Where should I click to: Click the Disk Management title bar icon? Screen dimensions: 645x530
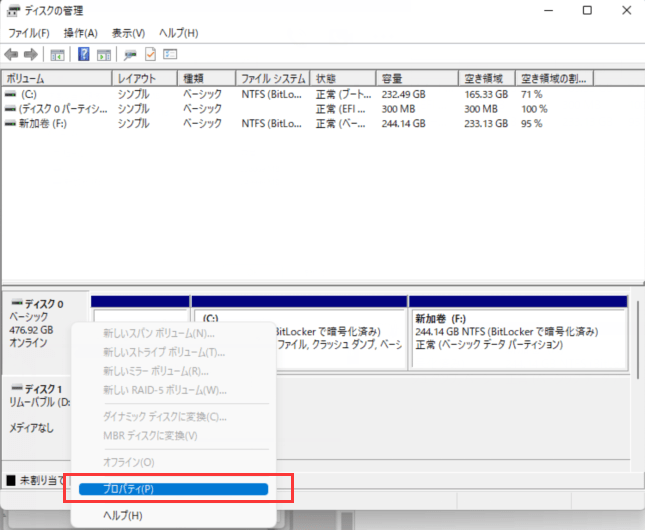point(13,11)
